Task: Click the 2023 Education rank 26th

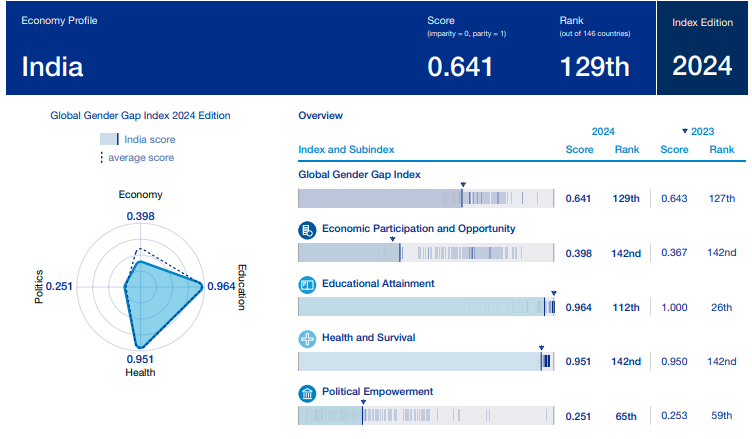Action: [x=721, y=308]
